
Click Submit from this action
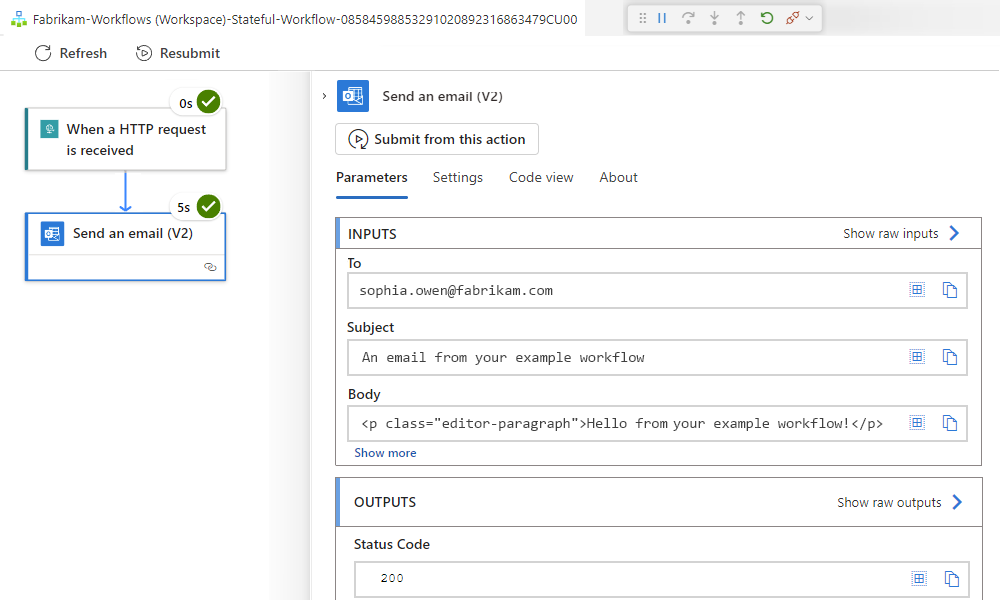pos(436,139)
